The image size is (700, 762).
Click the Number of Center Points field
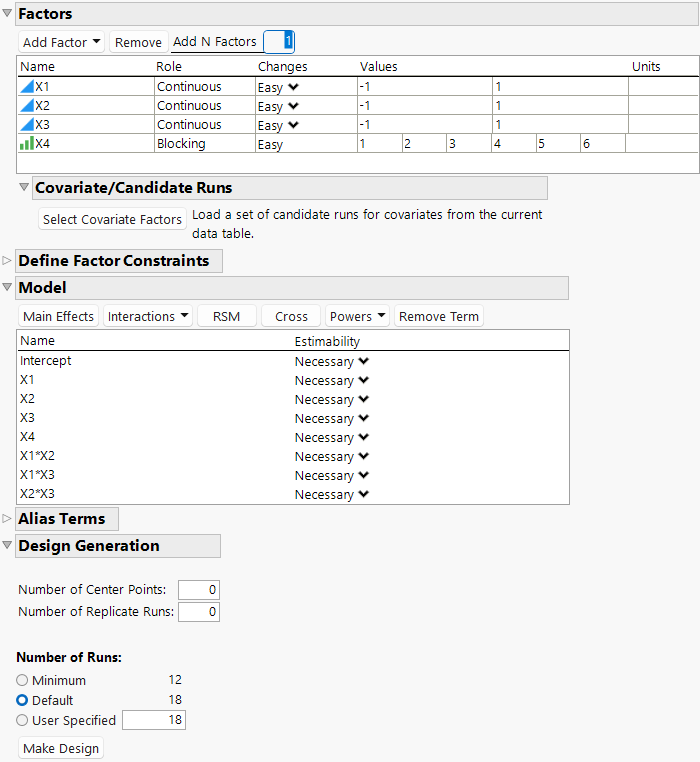click(x=199, y=590)
